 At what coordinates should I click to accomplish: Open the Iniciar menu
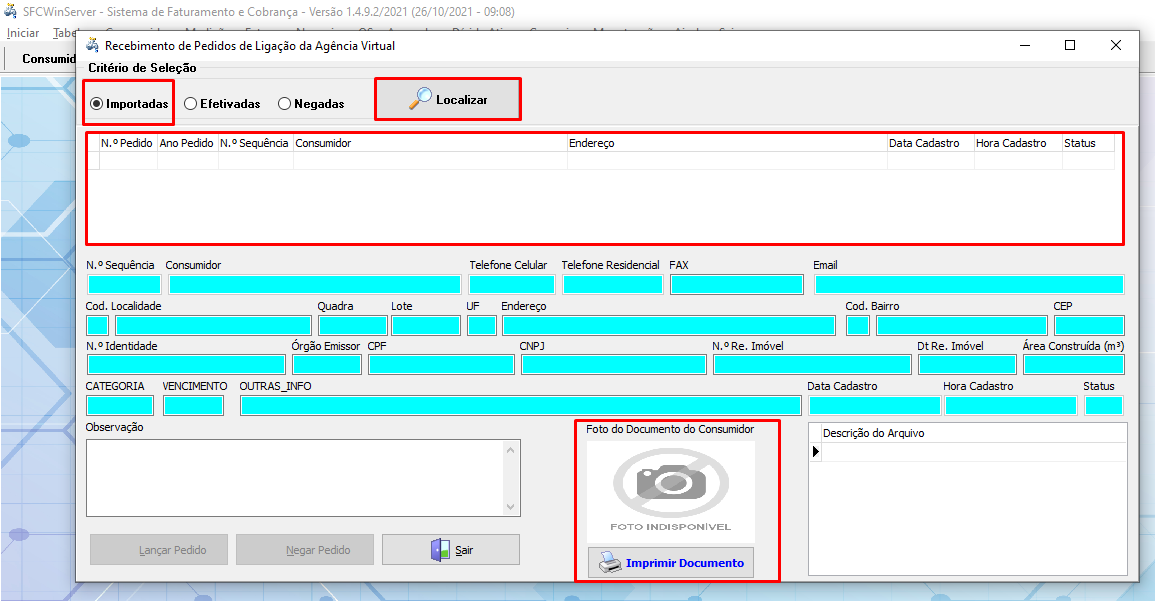click(23, 33)
